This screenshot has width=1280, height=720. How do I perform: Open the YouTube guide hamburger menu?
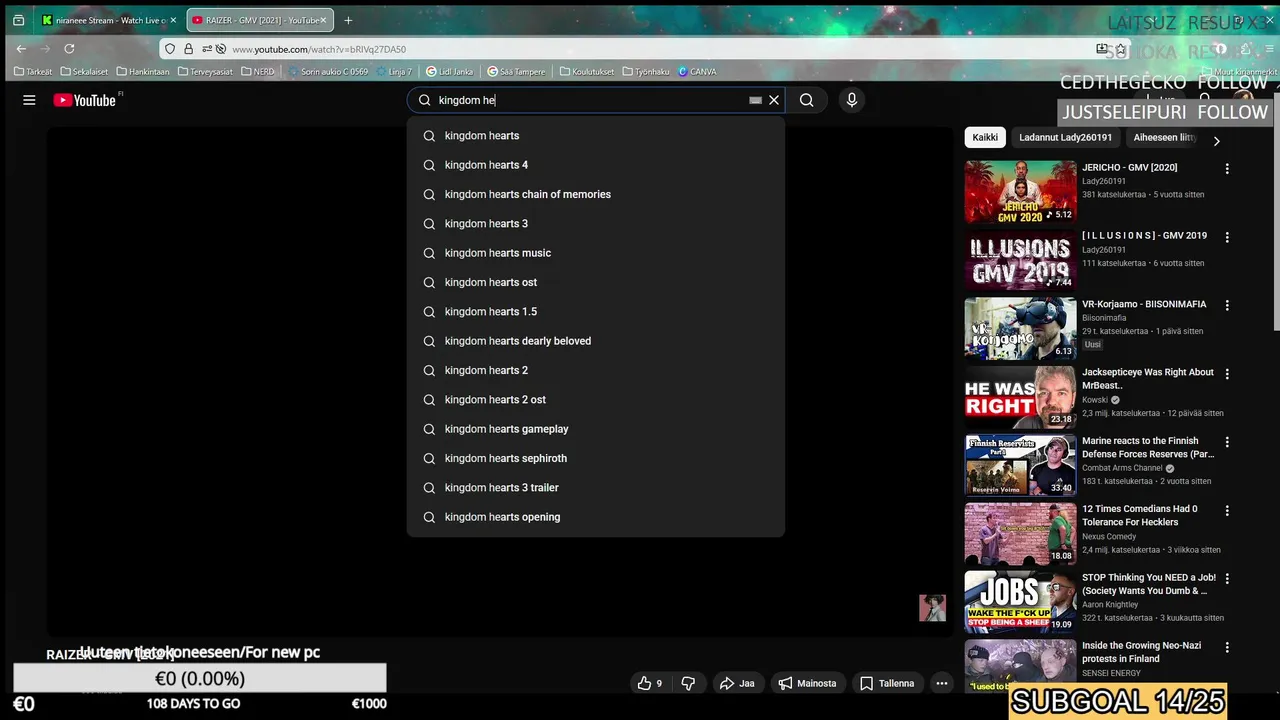pos(29,100)
